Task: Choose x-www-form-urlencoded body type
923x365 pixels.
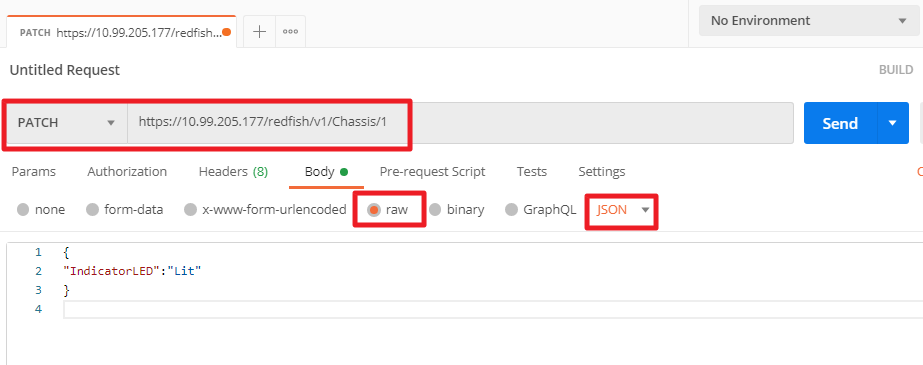Action: (265, 210)
